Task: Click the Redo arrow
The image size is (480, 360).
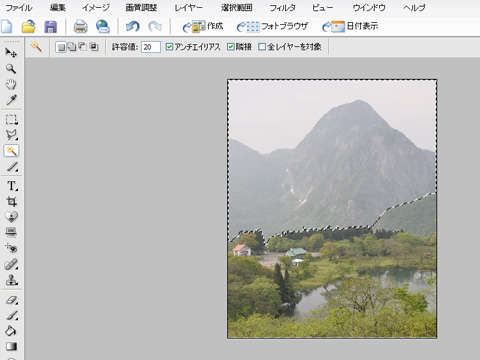Action: pos(155,26)
